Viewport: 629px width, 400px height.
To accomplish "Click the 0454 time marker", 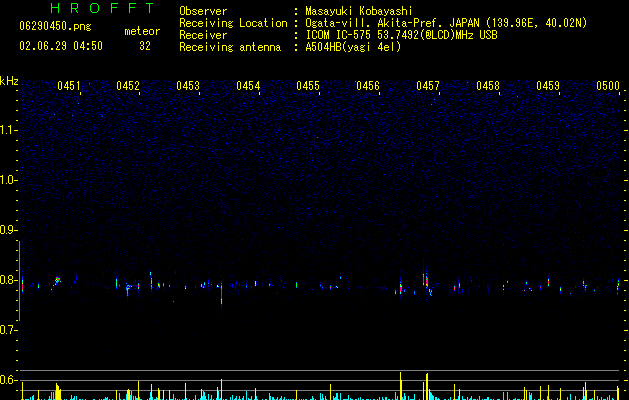I will 248,86.
